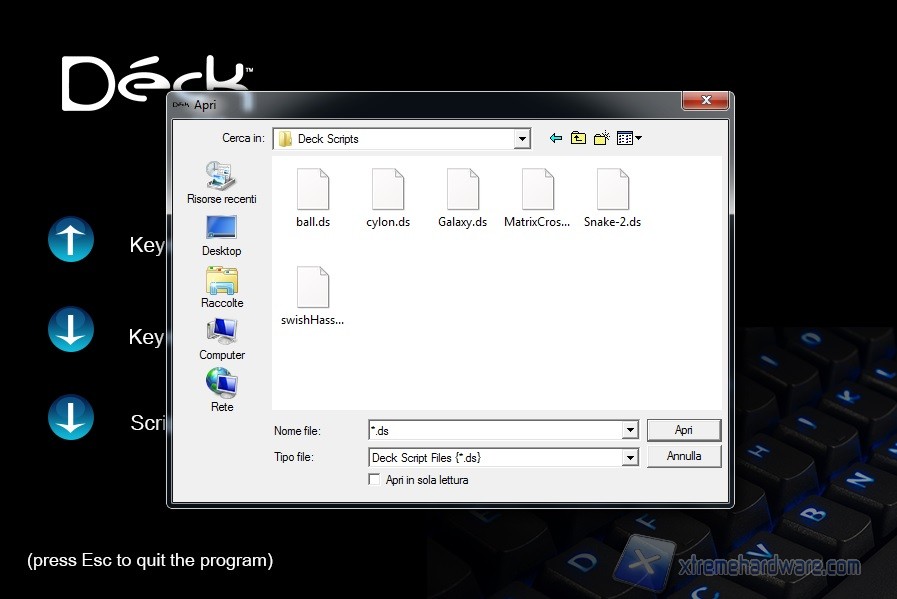Viewport: 897px width, 599px height.
Task: Go to Desktop location in sidebar
Action: pyautogui.click(x=222, y=234)
